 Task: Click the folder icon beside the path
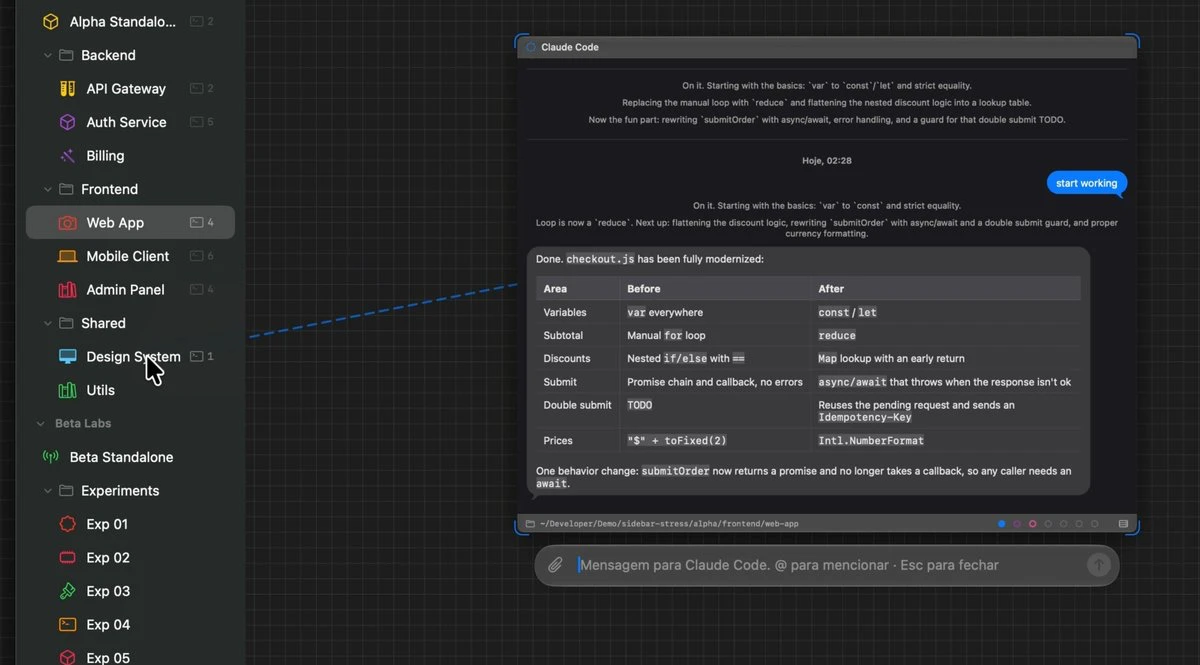click(x=530, y=524)
